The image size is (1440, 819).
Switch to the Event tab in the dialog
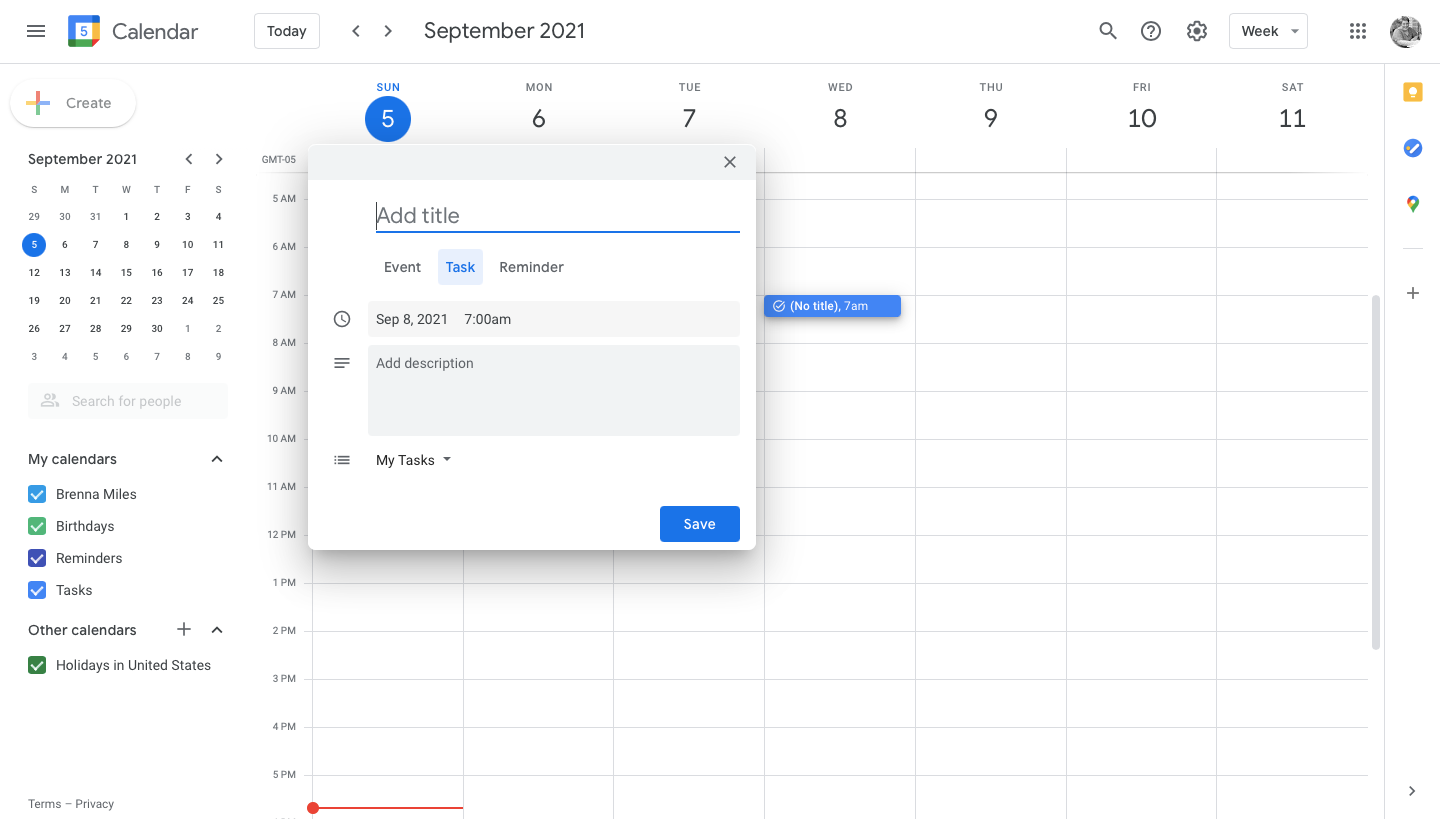402,267
